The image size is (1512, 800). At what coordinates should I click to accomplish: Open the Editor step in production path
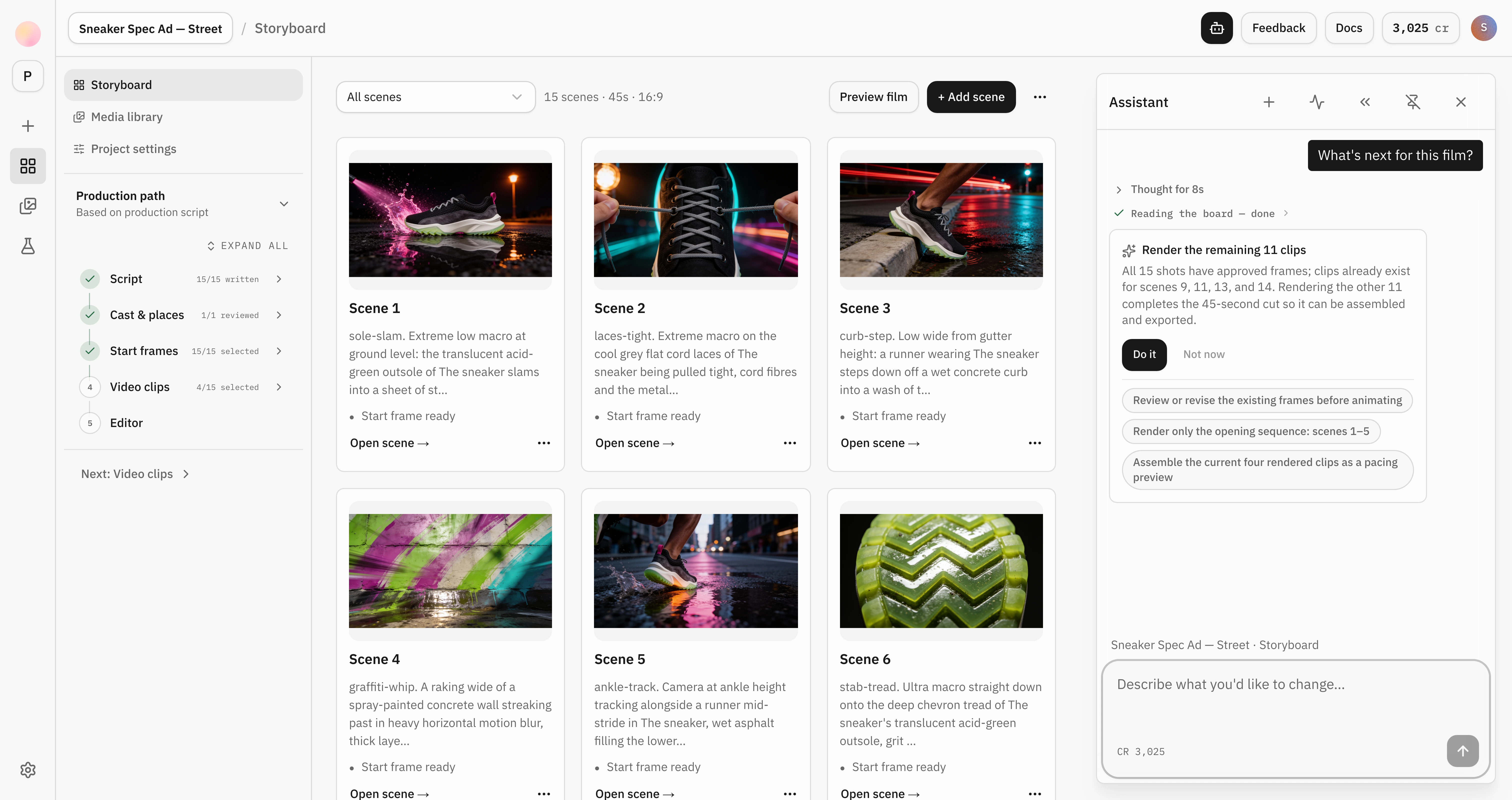(126, 423)
